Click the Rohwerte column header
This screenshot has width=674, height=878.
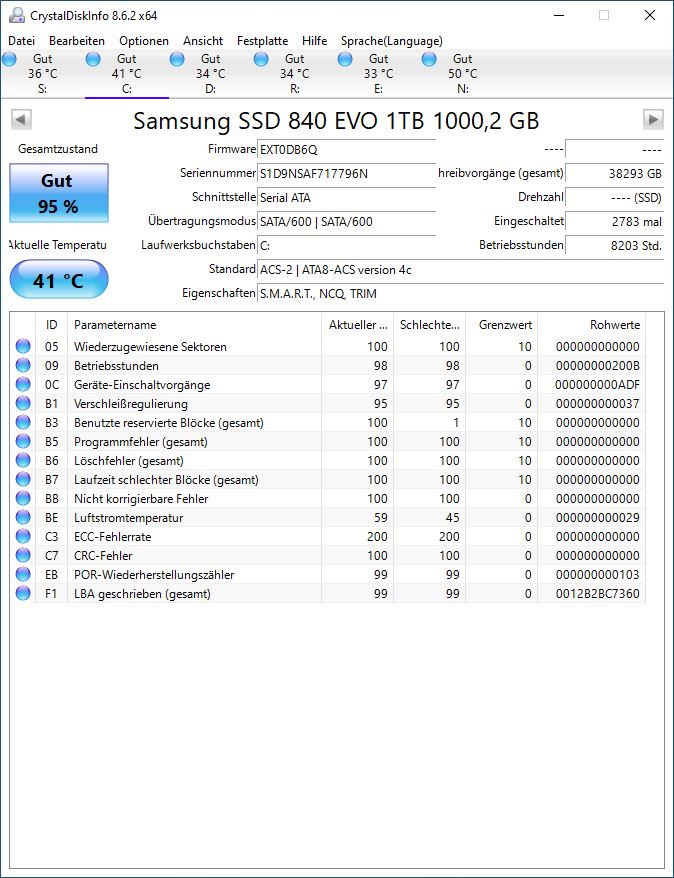(x=592, y=325)
